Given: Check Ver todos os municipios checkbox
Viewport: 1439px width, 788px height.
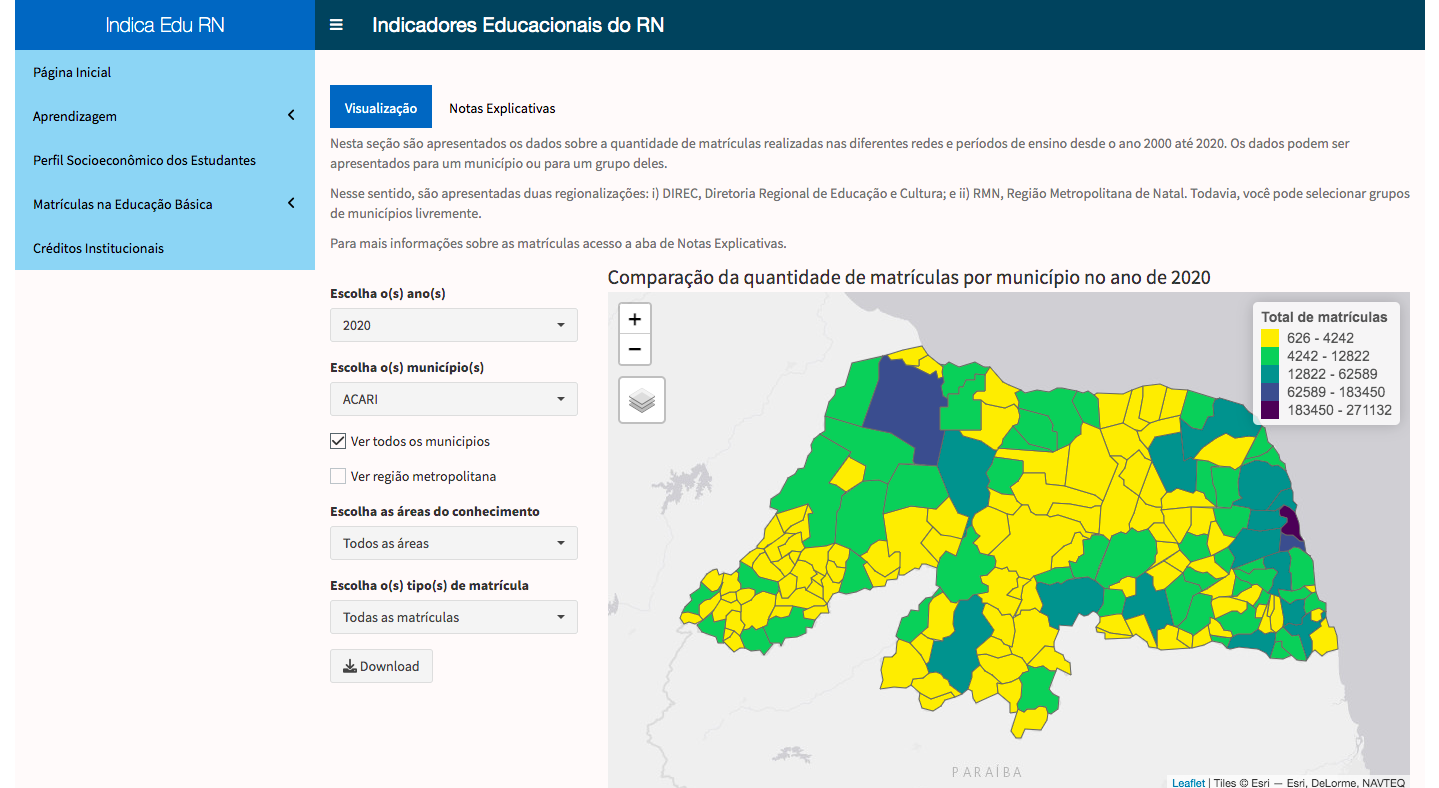Looking at the screenshot, I should 338,441.
